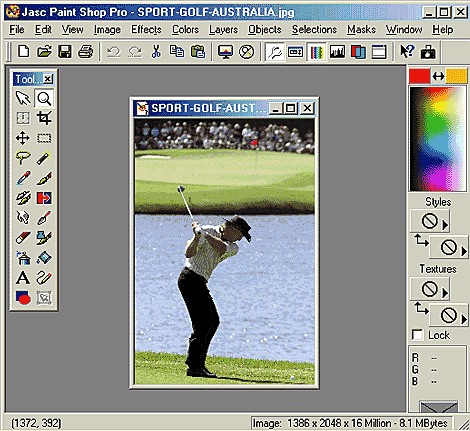Click the New file toolbar icon
This screenshot has height=431, width=470.
coord(23,52)
